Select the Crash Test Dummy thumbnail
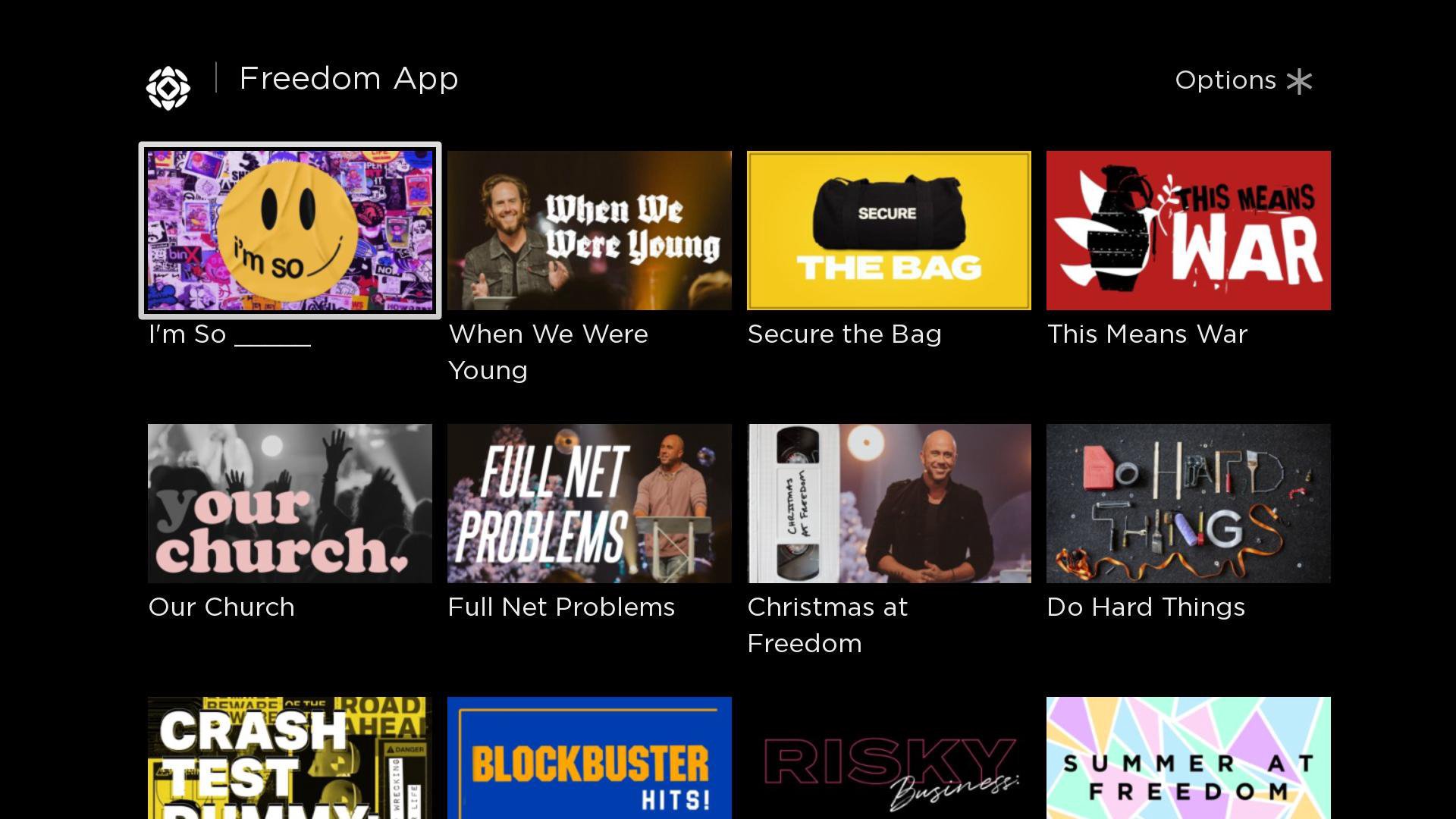 290,758
